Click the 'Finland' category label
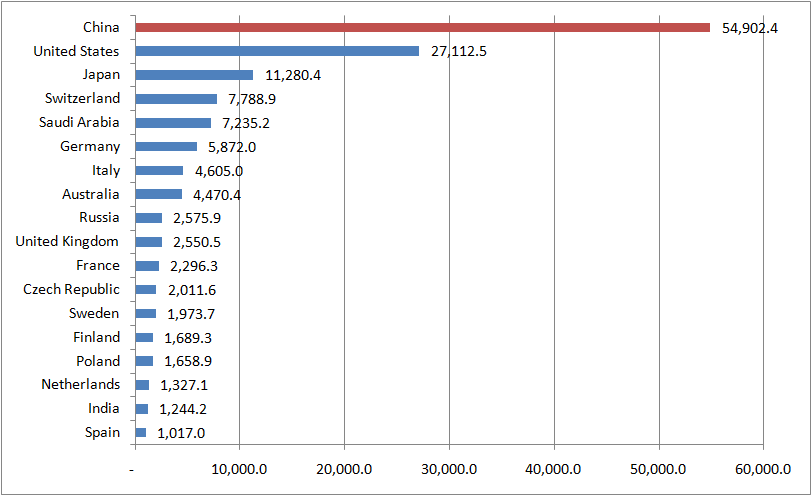 [x=97, y=337]
